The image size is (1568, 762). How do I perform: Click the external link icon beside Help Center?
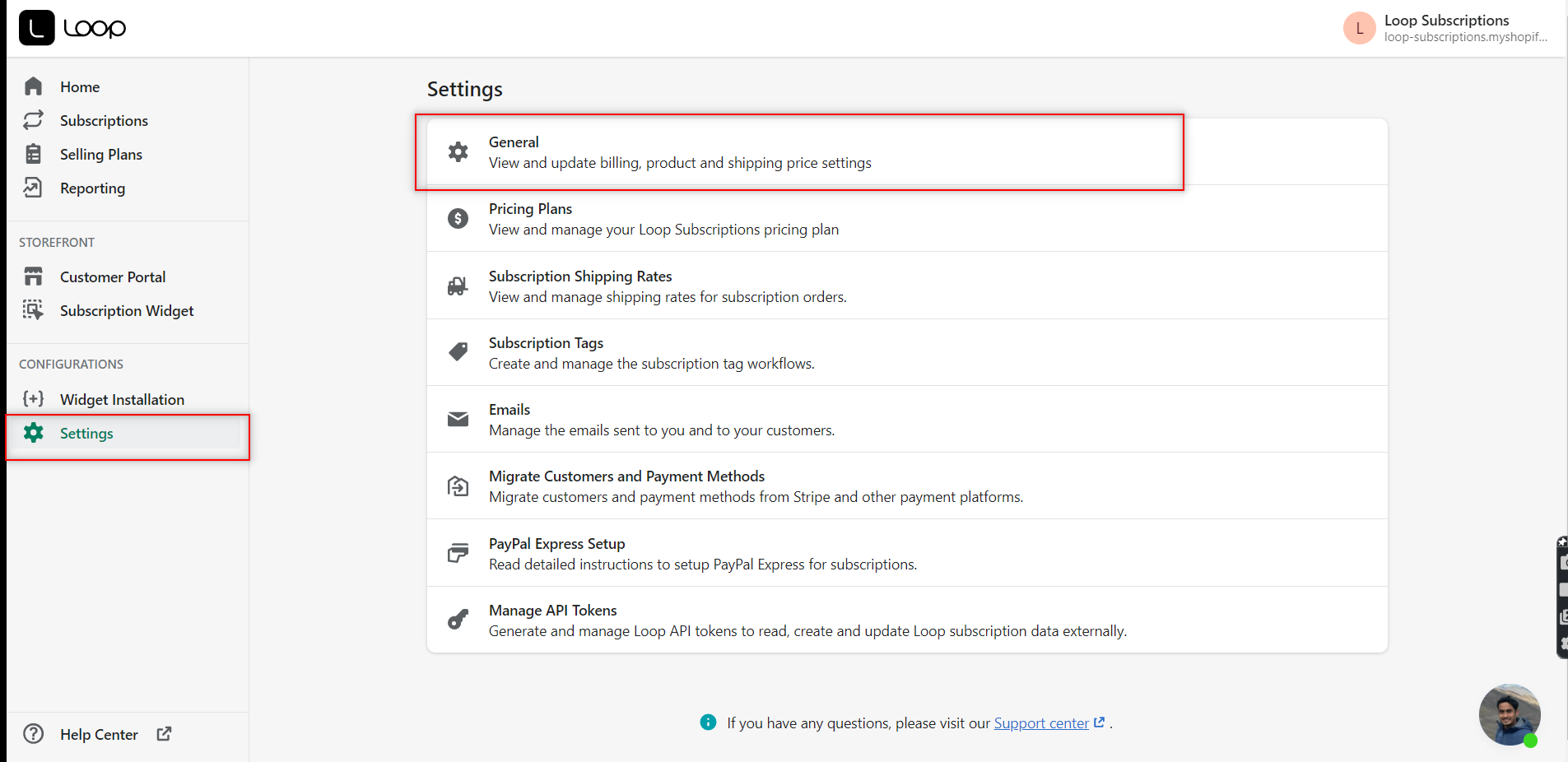(x=164, y=733)
